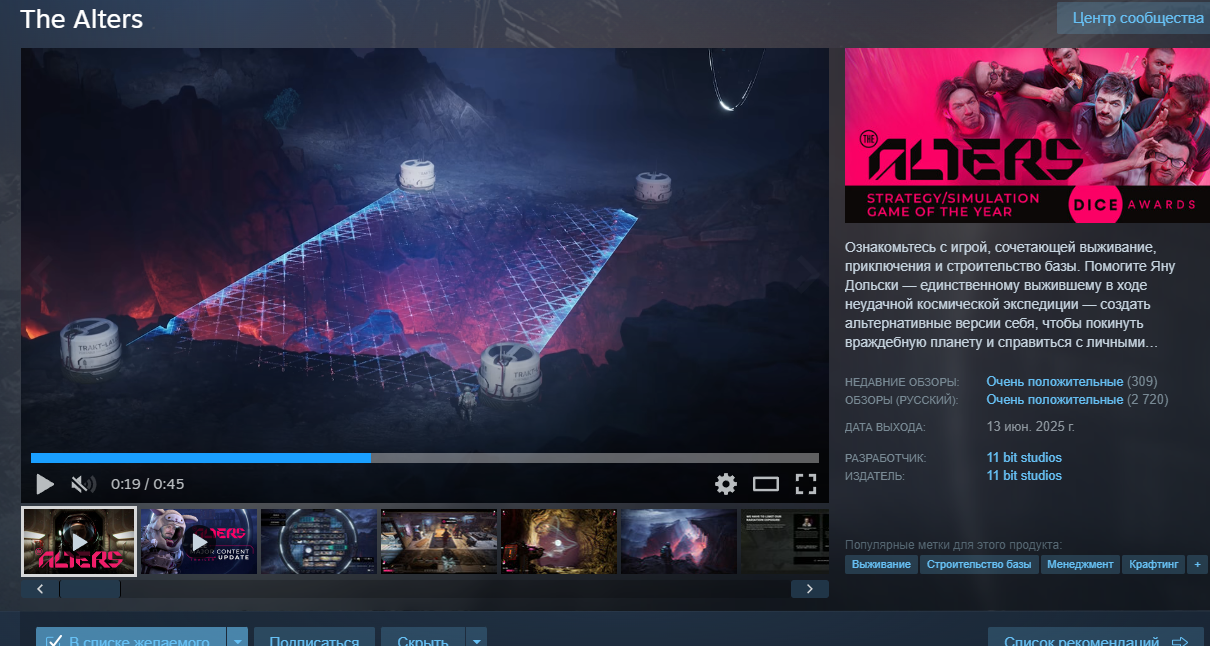Open the 11 bit studios publisher link
Image resolution: width=1210 pixels, height=646 pixels.
point(1024,476)
